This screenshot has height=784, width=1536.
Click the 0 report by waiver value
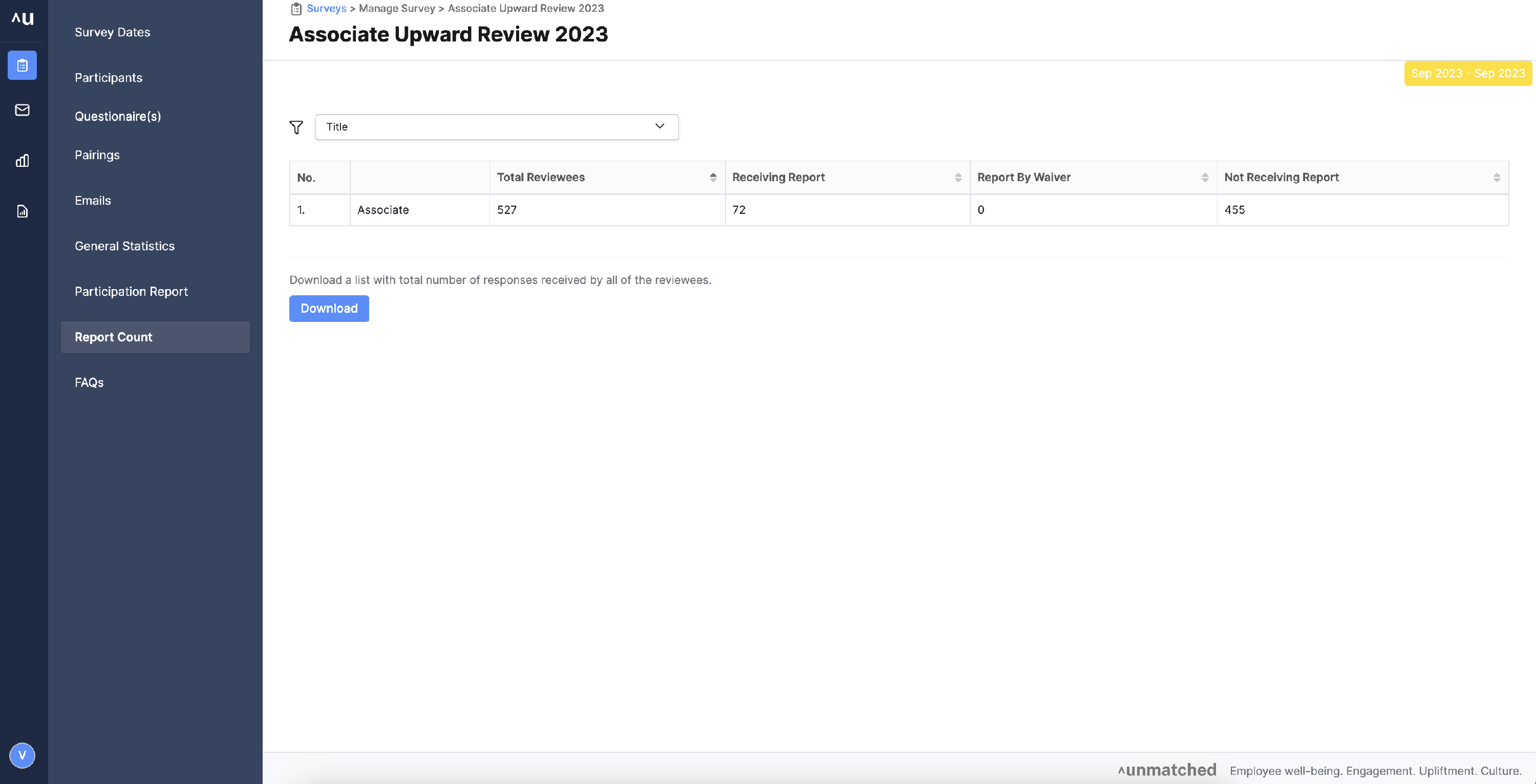click(981, 210)
